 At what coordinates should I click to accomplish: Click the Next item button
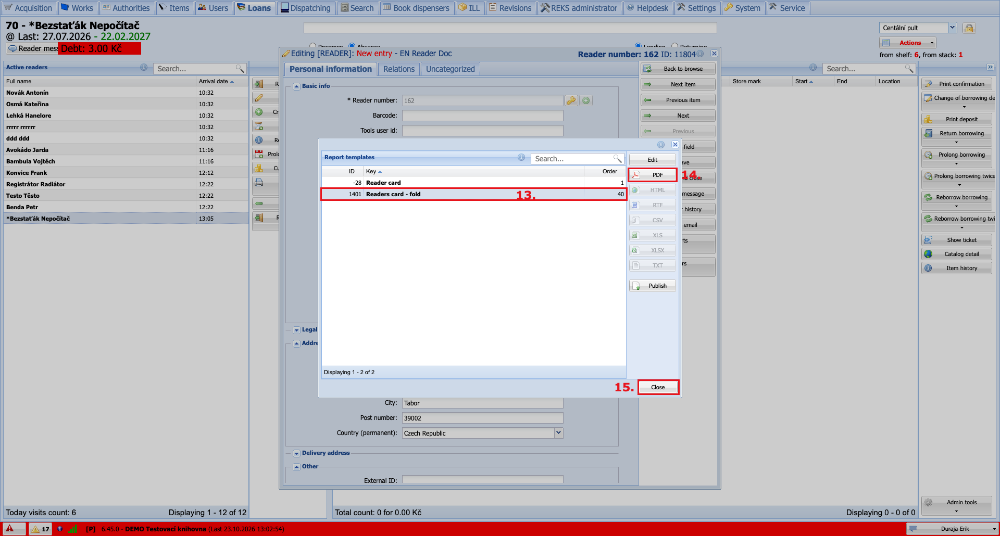pyautogui.click(x=678, y=84)
